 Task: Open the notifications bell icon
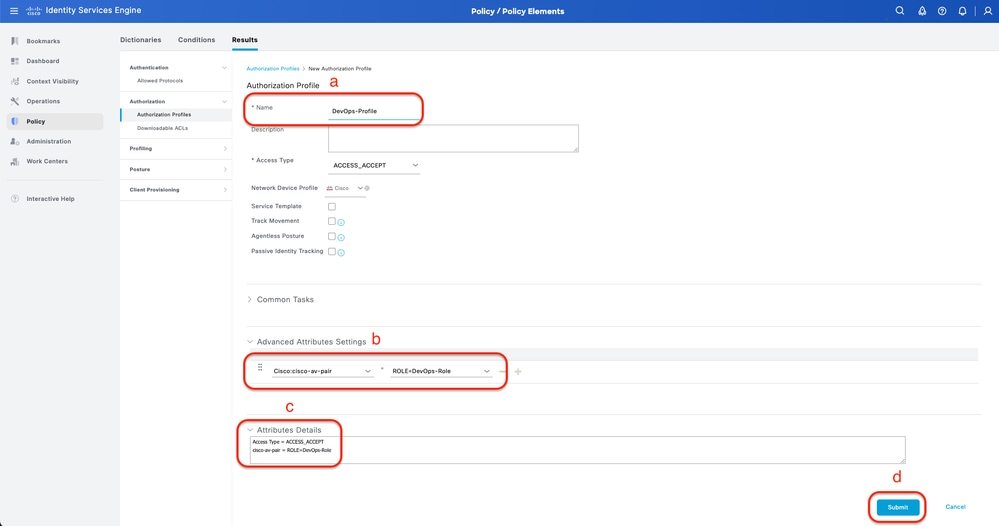[962, 11]
